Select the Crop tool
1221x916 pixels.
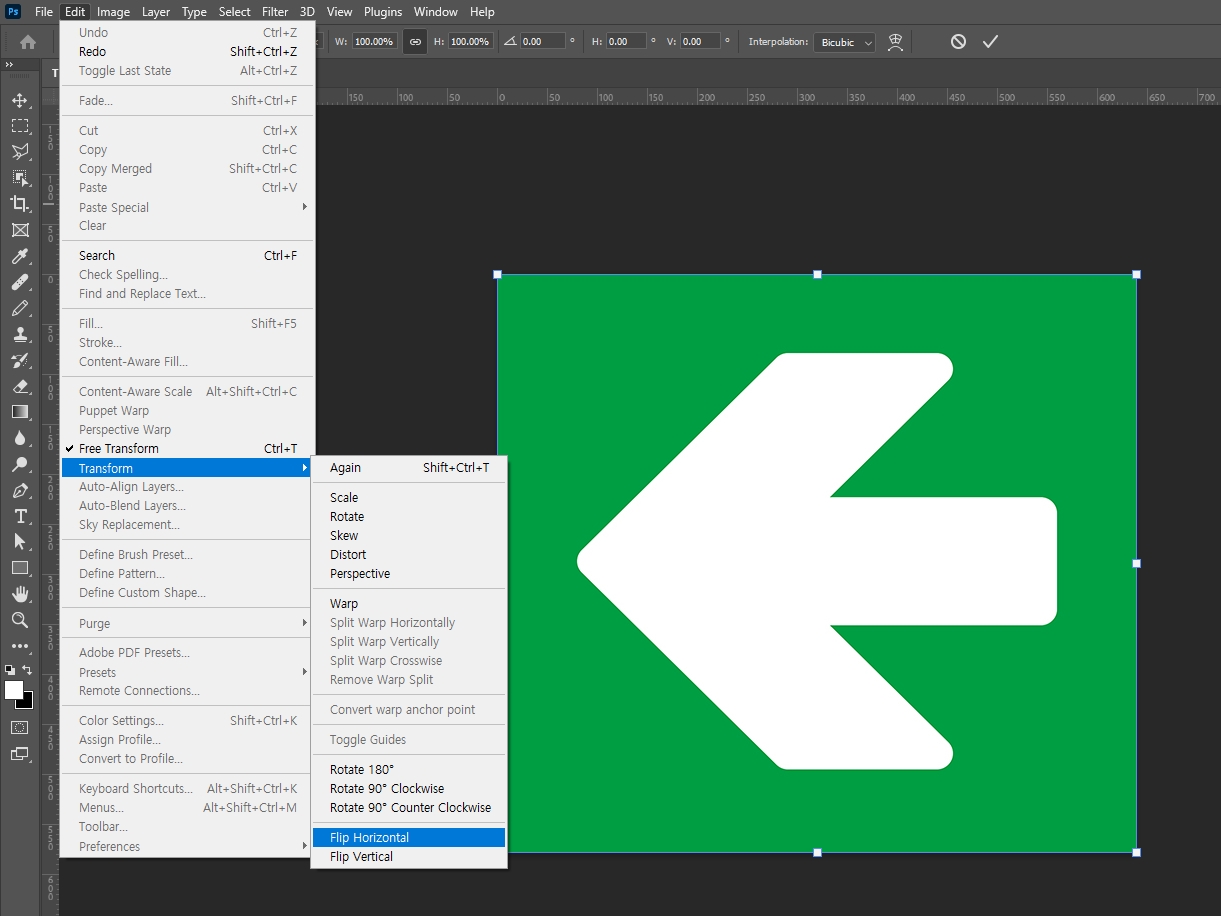coord(19,204)
